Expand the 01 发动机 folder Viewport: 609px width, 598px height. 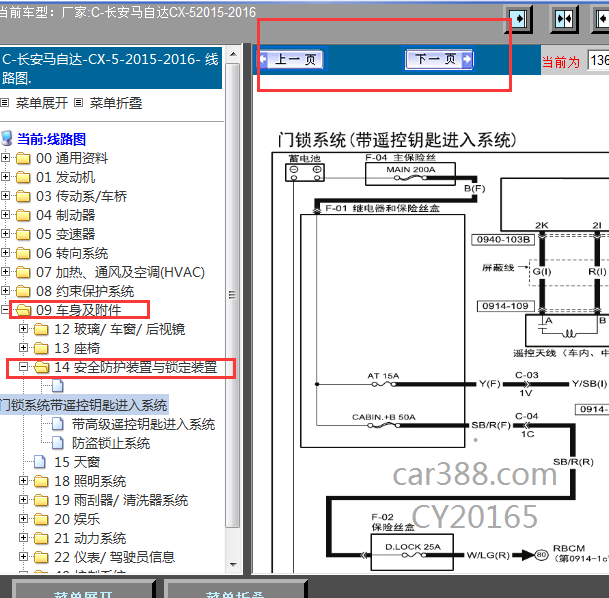[x=5, y=176]
